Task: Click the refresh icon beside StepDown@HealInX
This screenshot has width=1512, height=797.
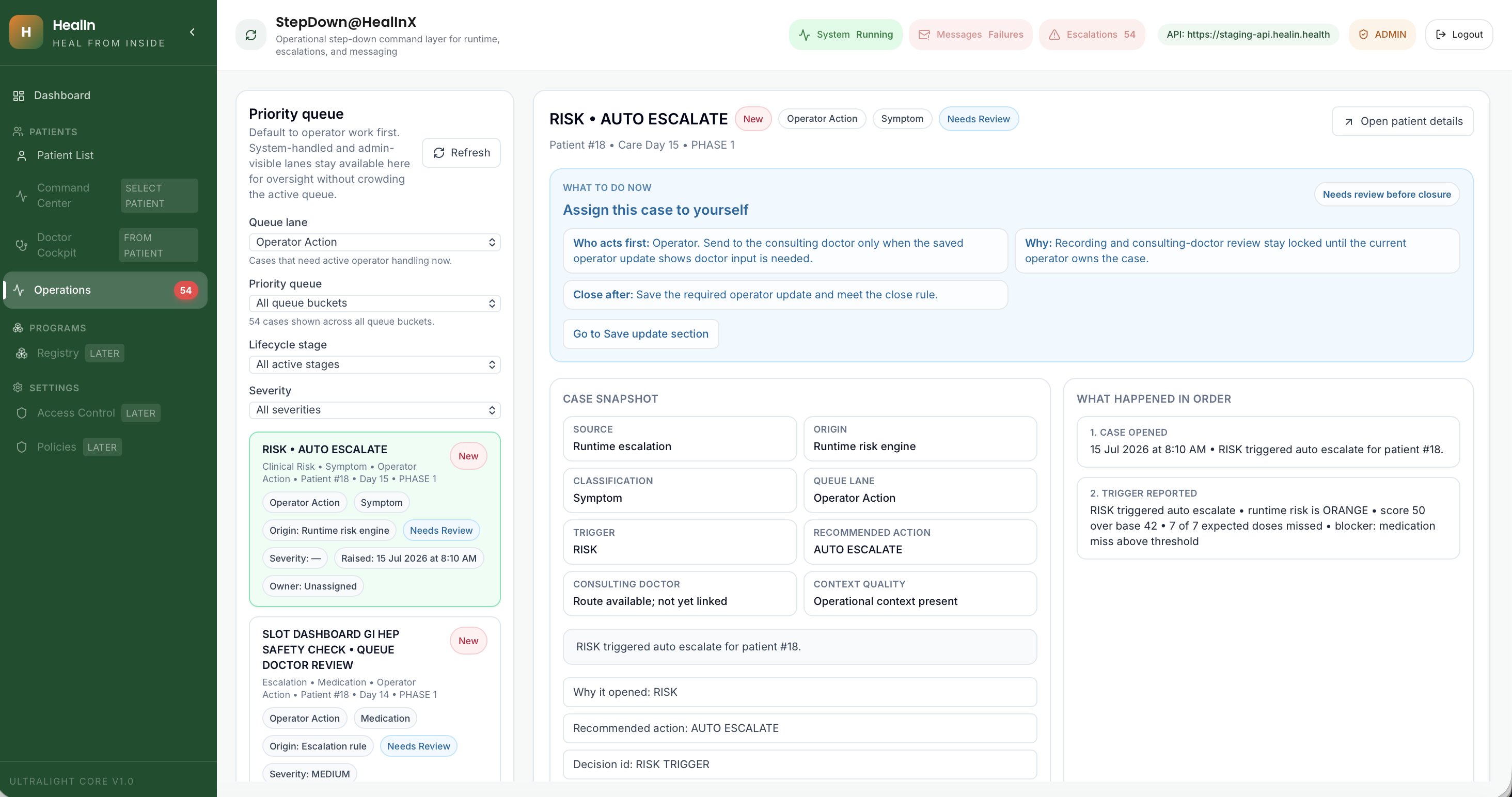Action: pyautogui.click(x=251, y=35)
